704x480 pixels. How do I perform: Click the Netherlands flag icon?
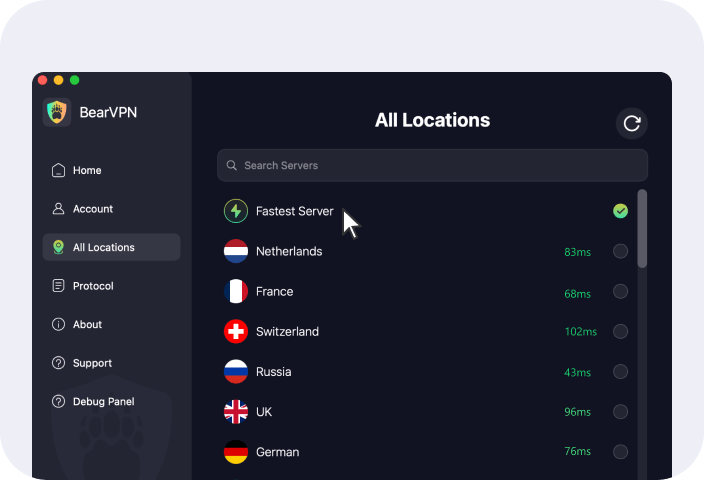point(236,252)
